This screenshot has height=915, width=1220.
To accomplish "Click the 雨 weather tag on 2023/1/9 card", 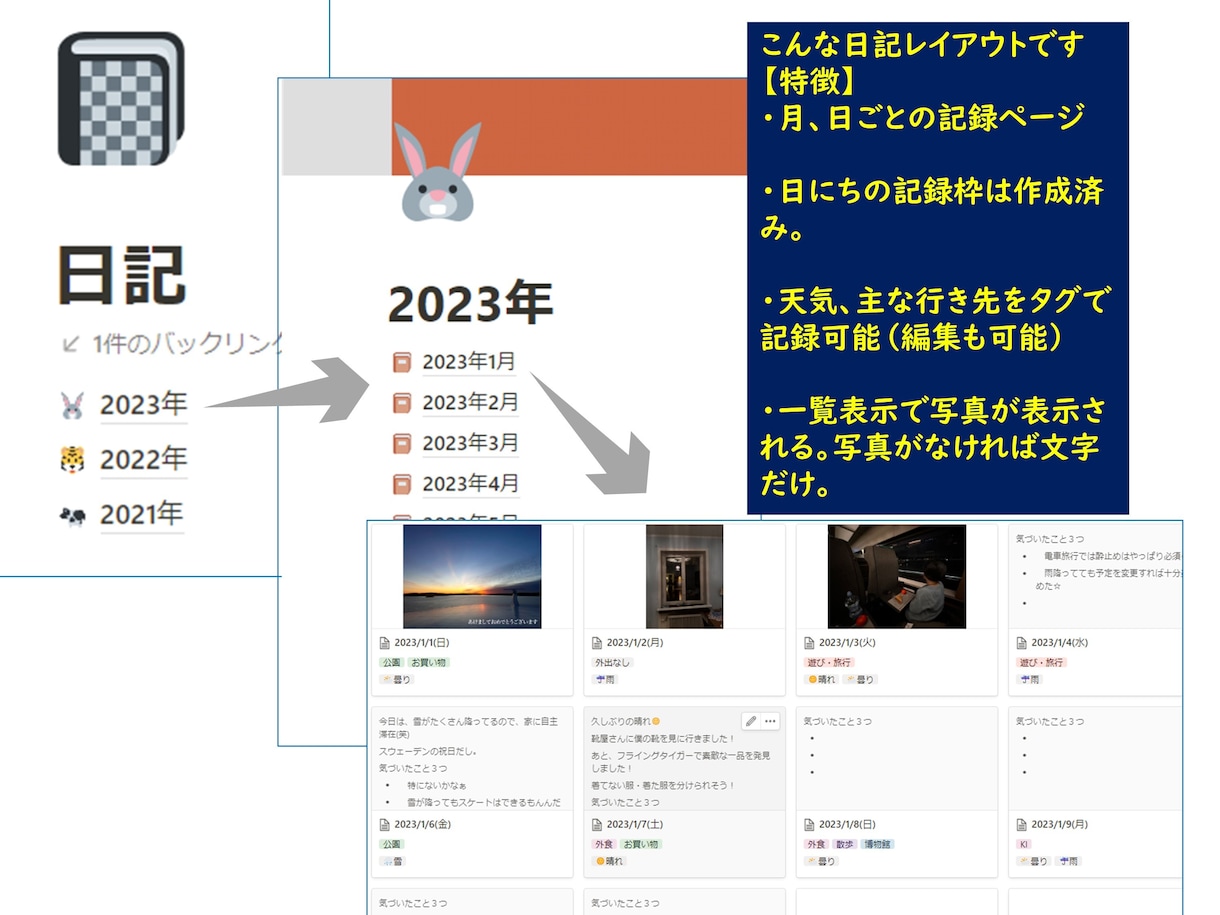I will coord(1068,861).
